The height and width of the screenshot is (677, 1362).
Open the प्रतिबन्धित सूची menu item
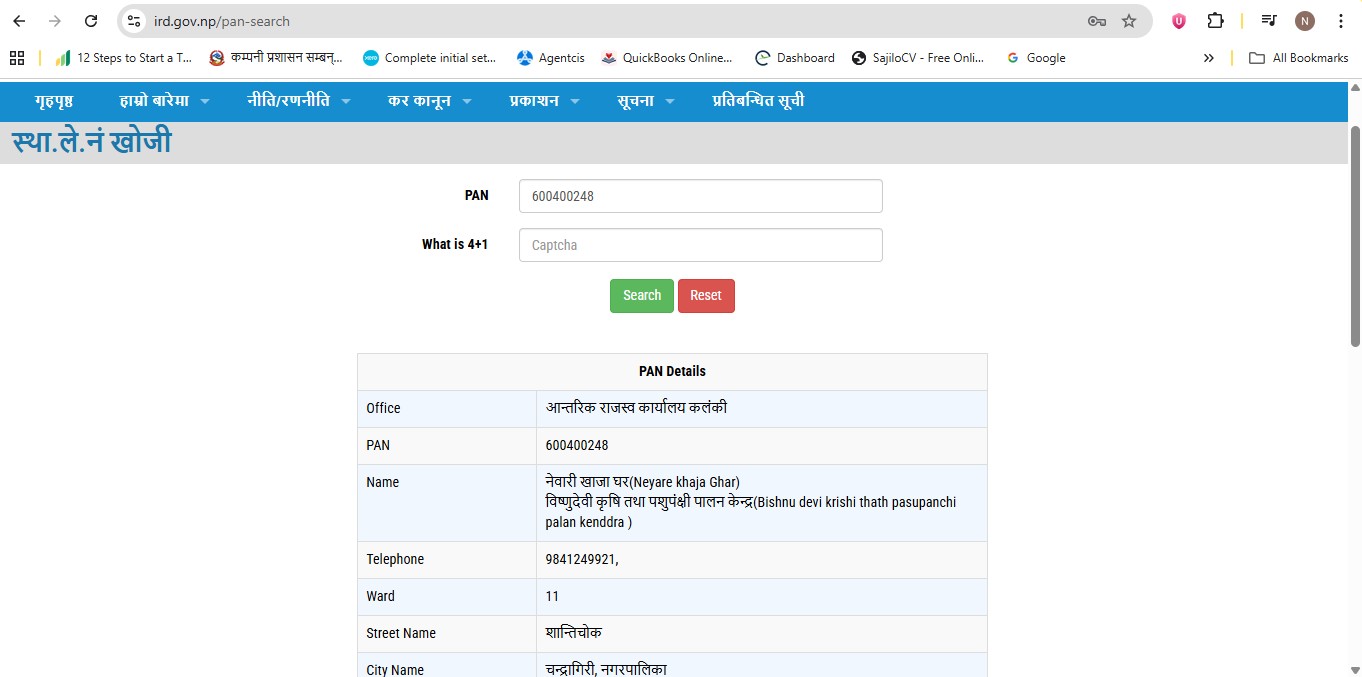[758, 101]
